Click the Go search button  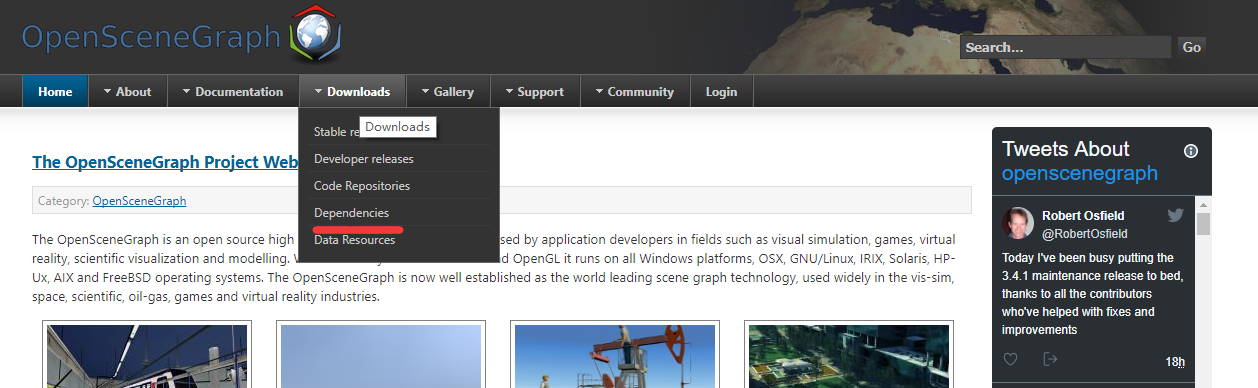click(1191, 47)
